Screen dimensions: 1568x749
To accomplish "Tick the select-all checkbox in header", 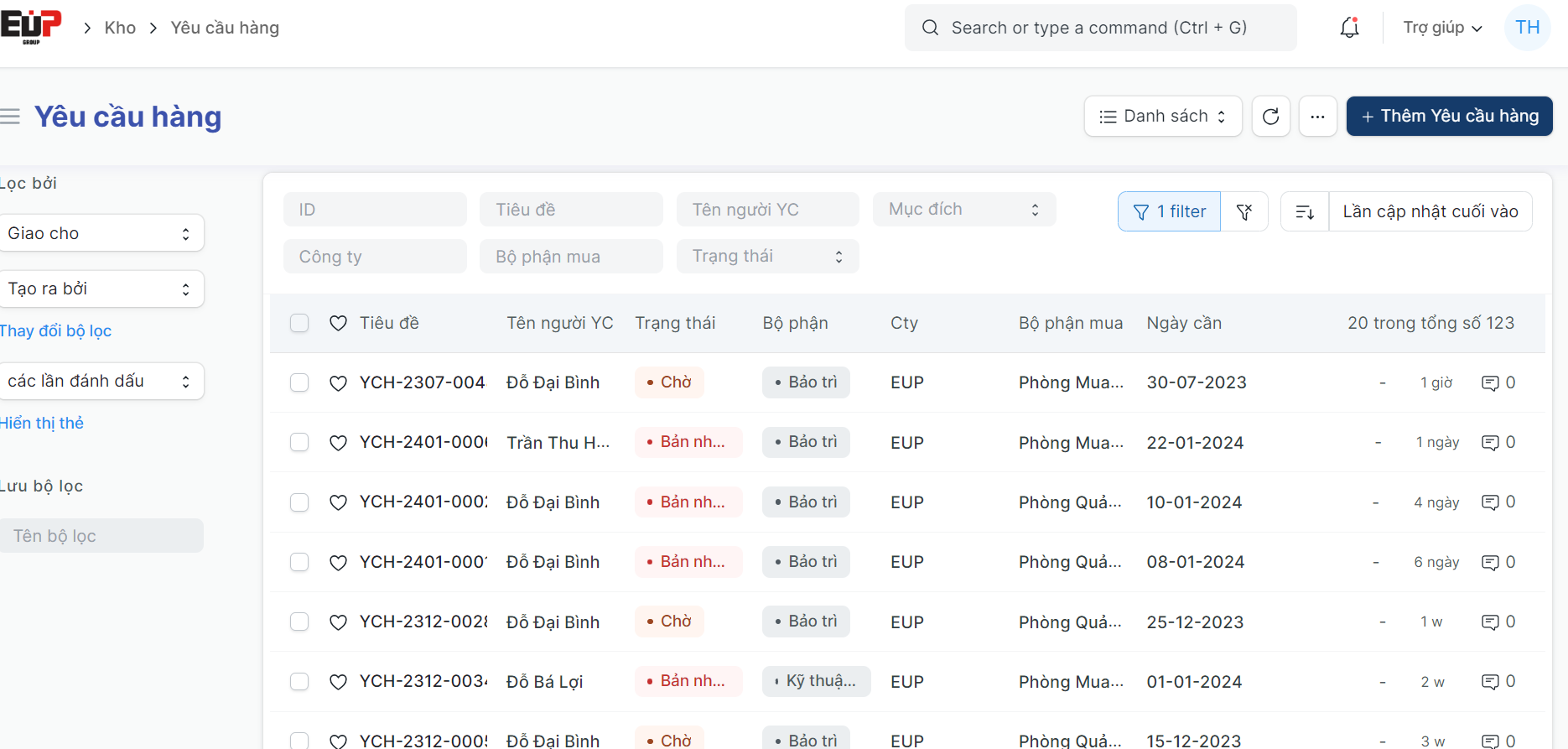I will pyautogui.click(x=299, y=324).
